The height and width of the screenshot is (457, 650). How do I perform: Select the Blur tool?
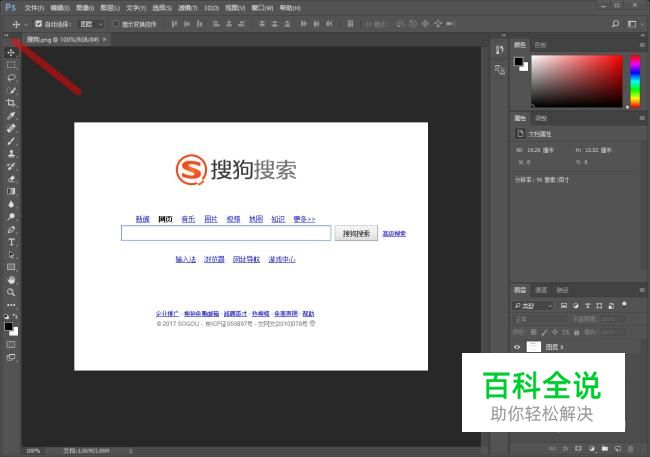coord(11,204)
